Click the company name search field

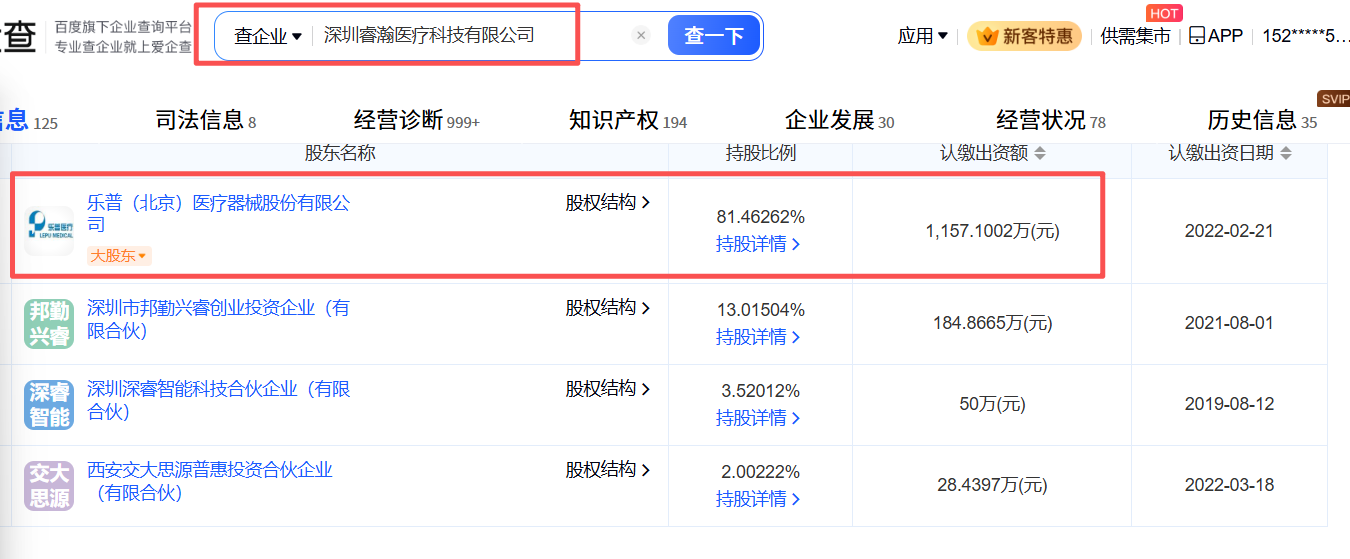[470, 36]
